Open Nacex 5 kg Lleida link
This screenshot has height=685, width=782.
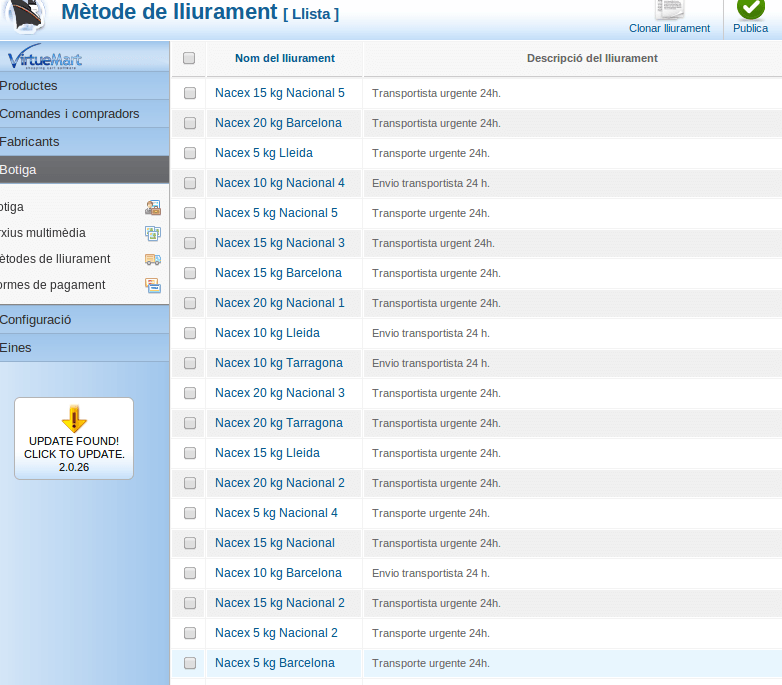(264, 153)
